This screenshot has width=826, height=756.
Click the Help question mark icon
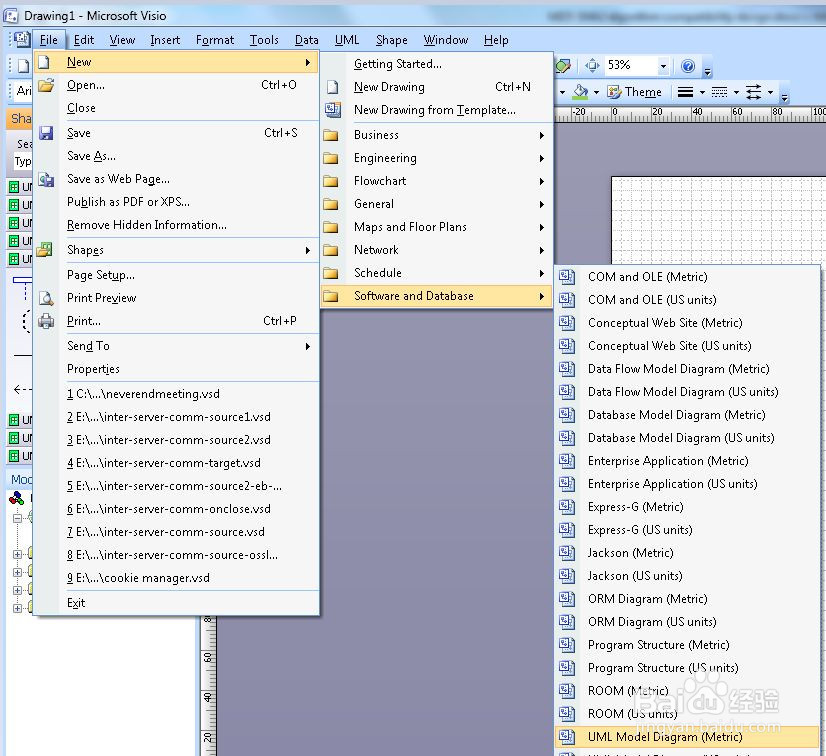pos(688,66)
